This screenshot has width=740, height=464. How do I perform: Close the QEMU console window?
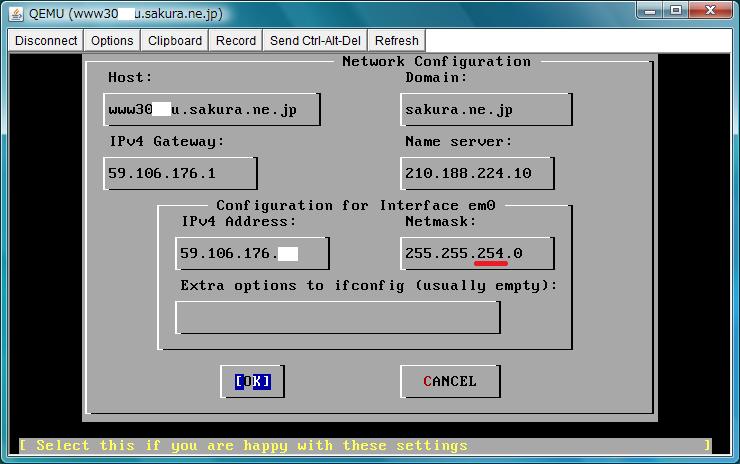712,11
